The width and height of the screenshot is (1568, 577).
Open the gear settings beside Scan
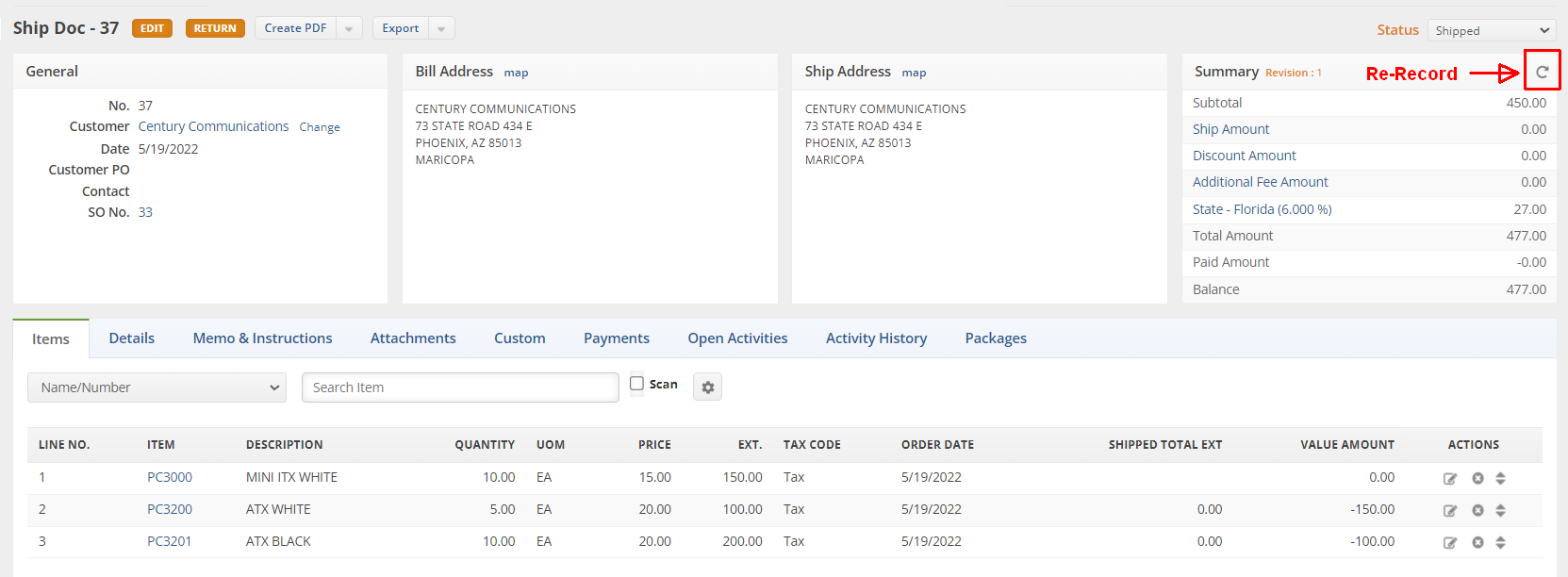tap(707, 387)
